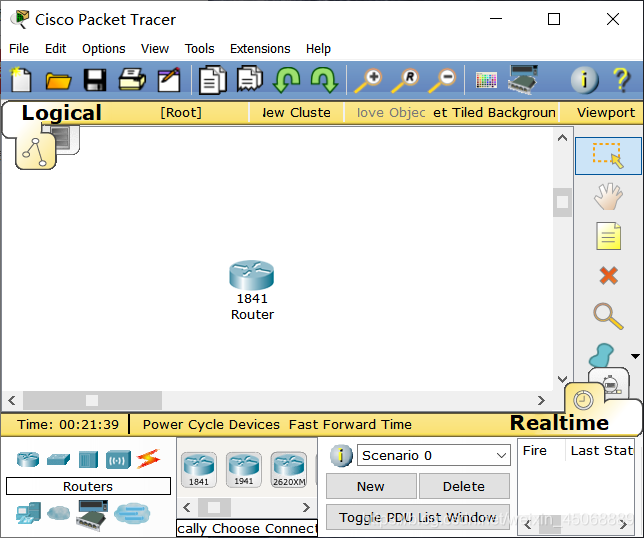Click the New scenario button

click(371, 486)
